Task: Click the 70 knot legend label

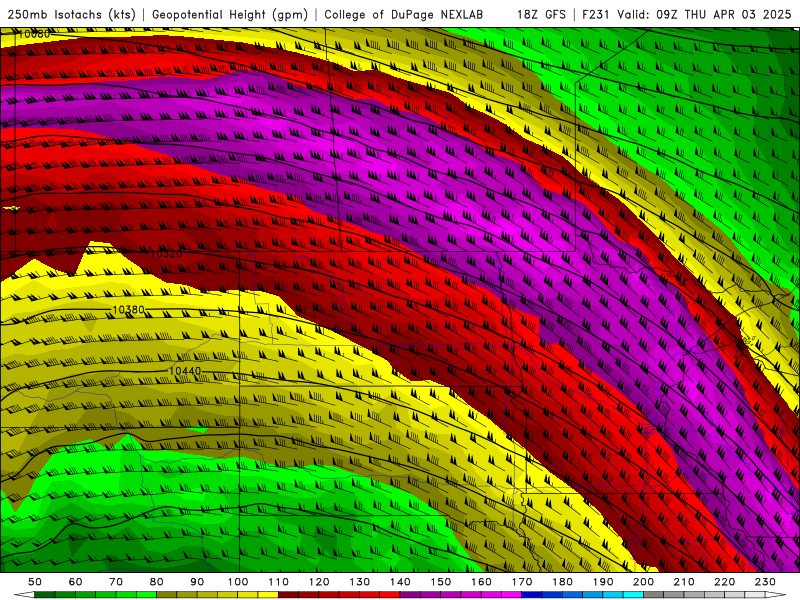Action: (116, 582)
